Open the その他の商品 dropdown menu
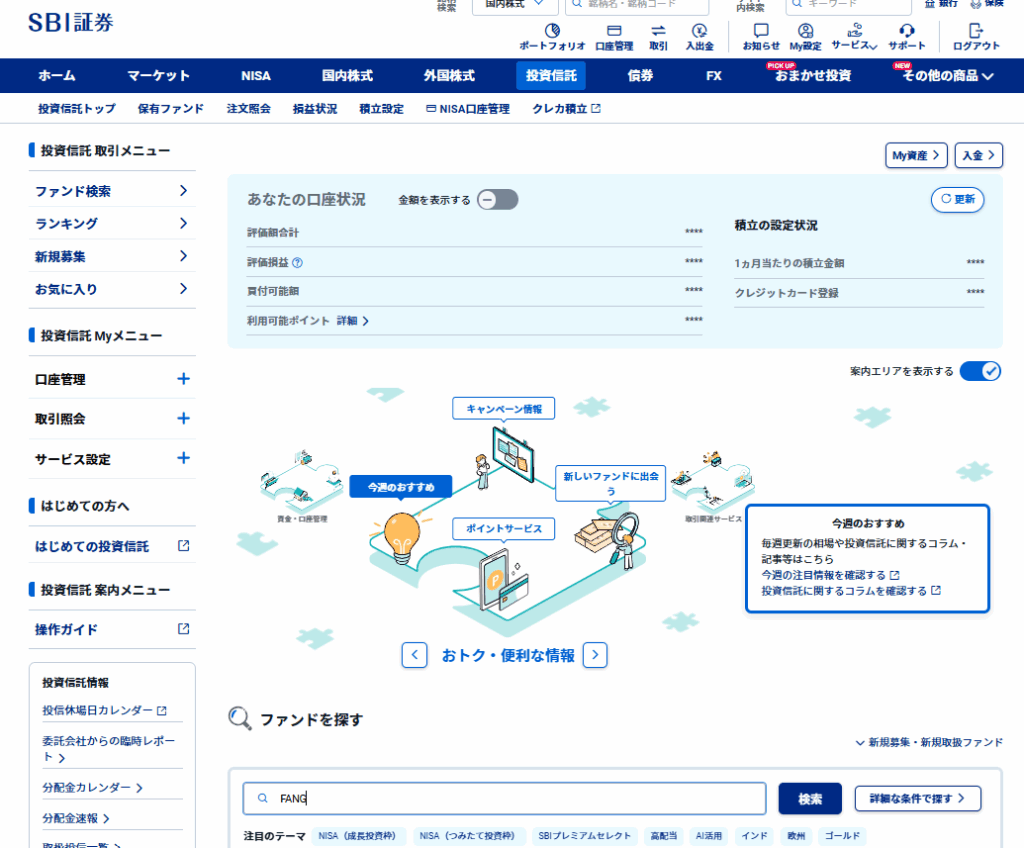1024x848 pixels. click(x=948, y=76)
